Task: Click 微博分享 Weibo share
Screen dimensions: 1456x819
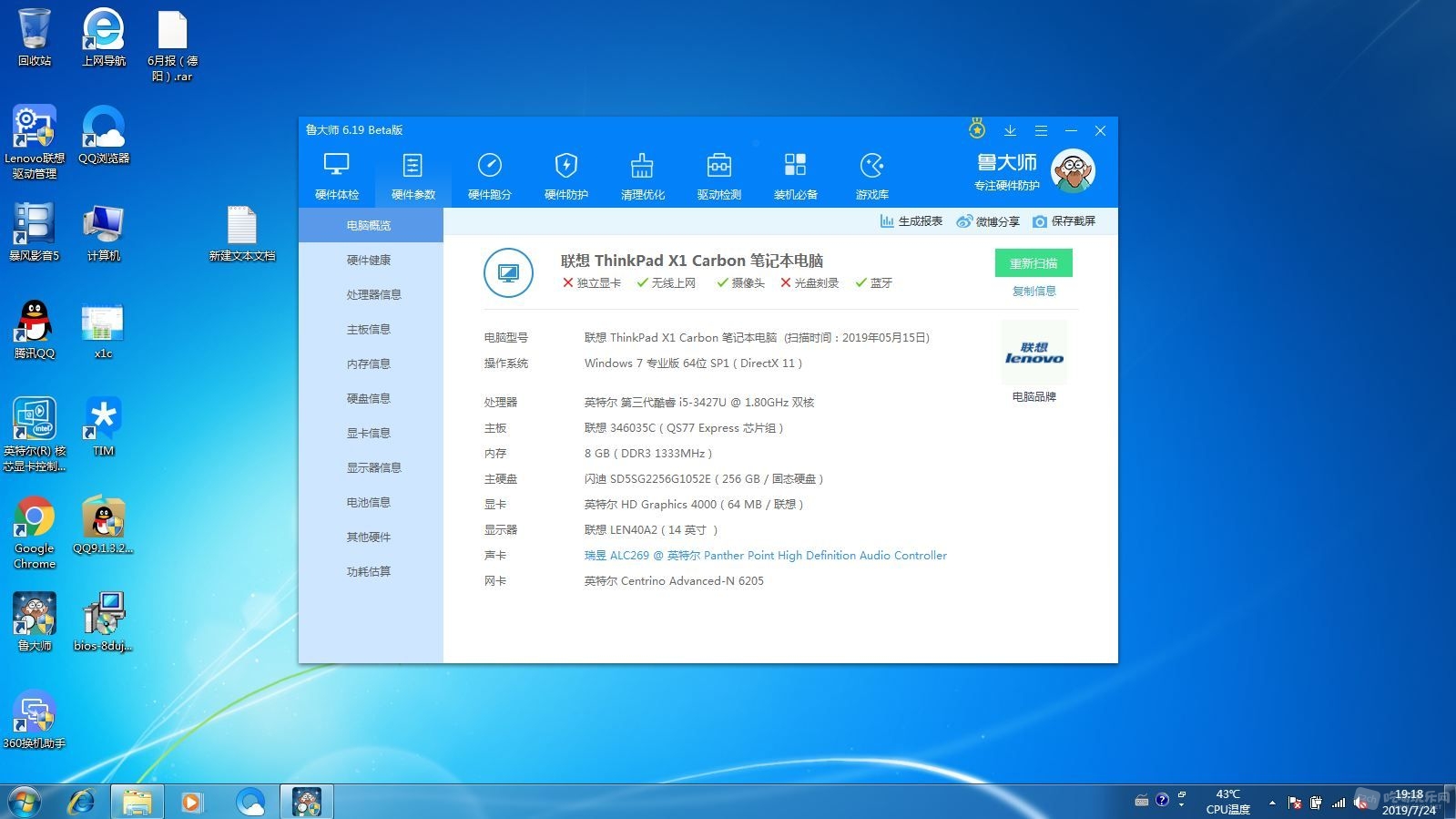Action: click(x=988, y=221)
